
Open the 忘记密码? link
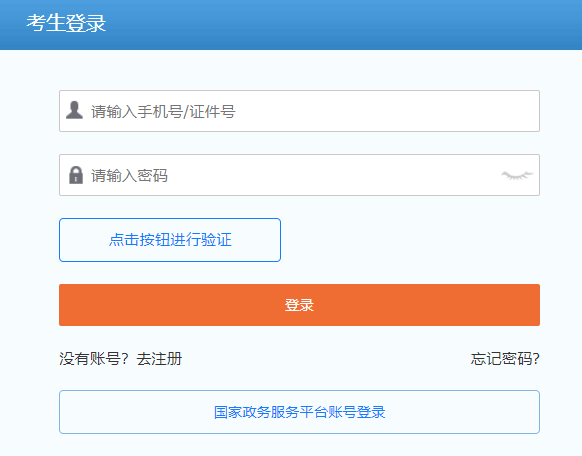(505, 359)
